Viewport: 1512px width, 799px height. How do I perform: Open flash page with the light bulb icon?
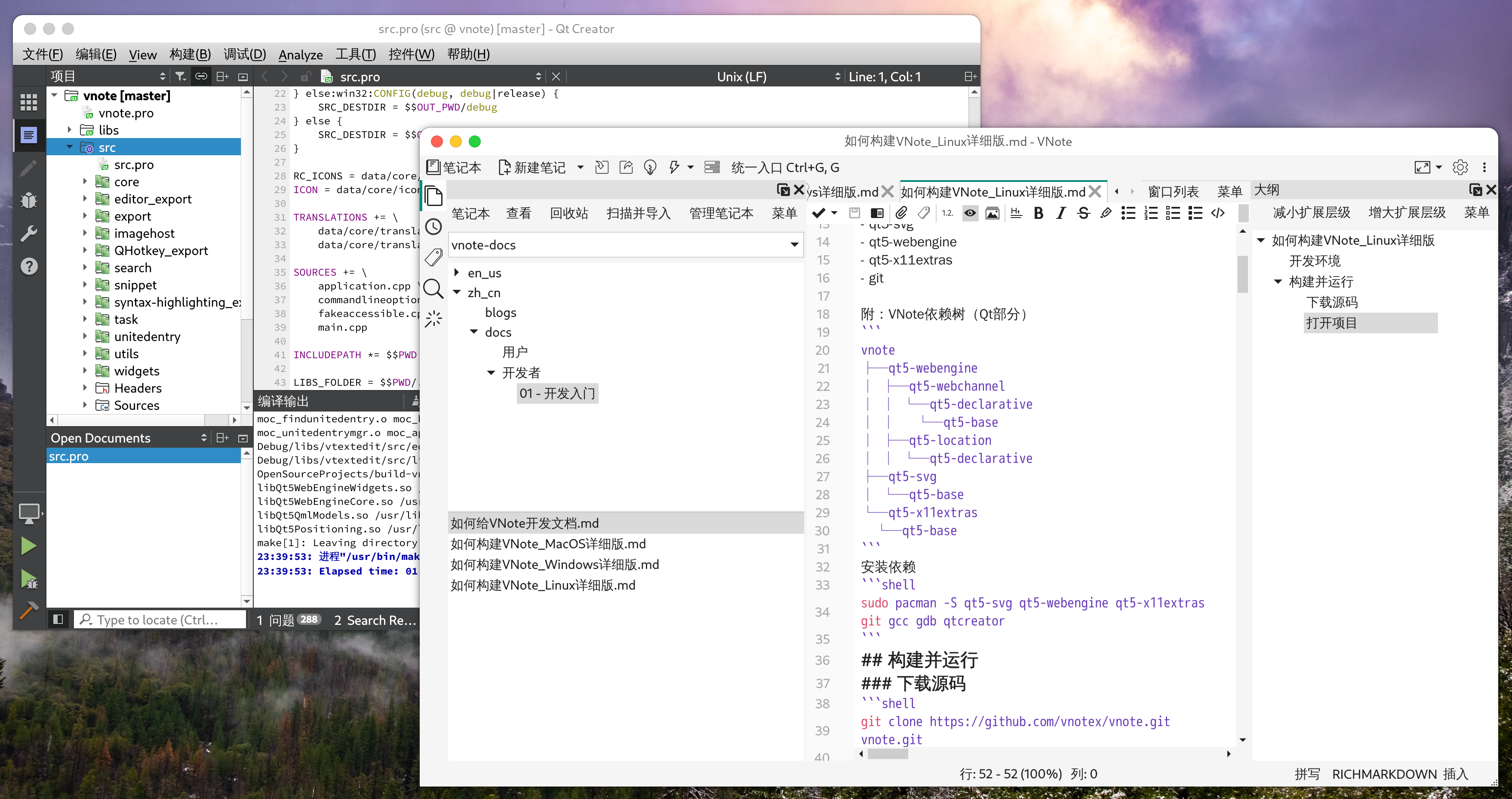pos(650,168)
